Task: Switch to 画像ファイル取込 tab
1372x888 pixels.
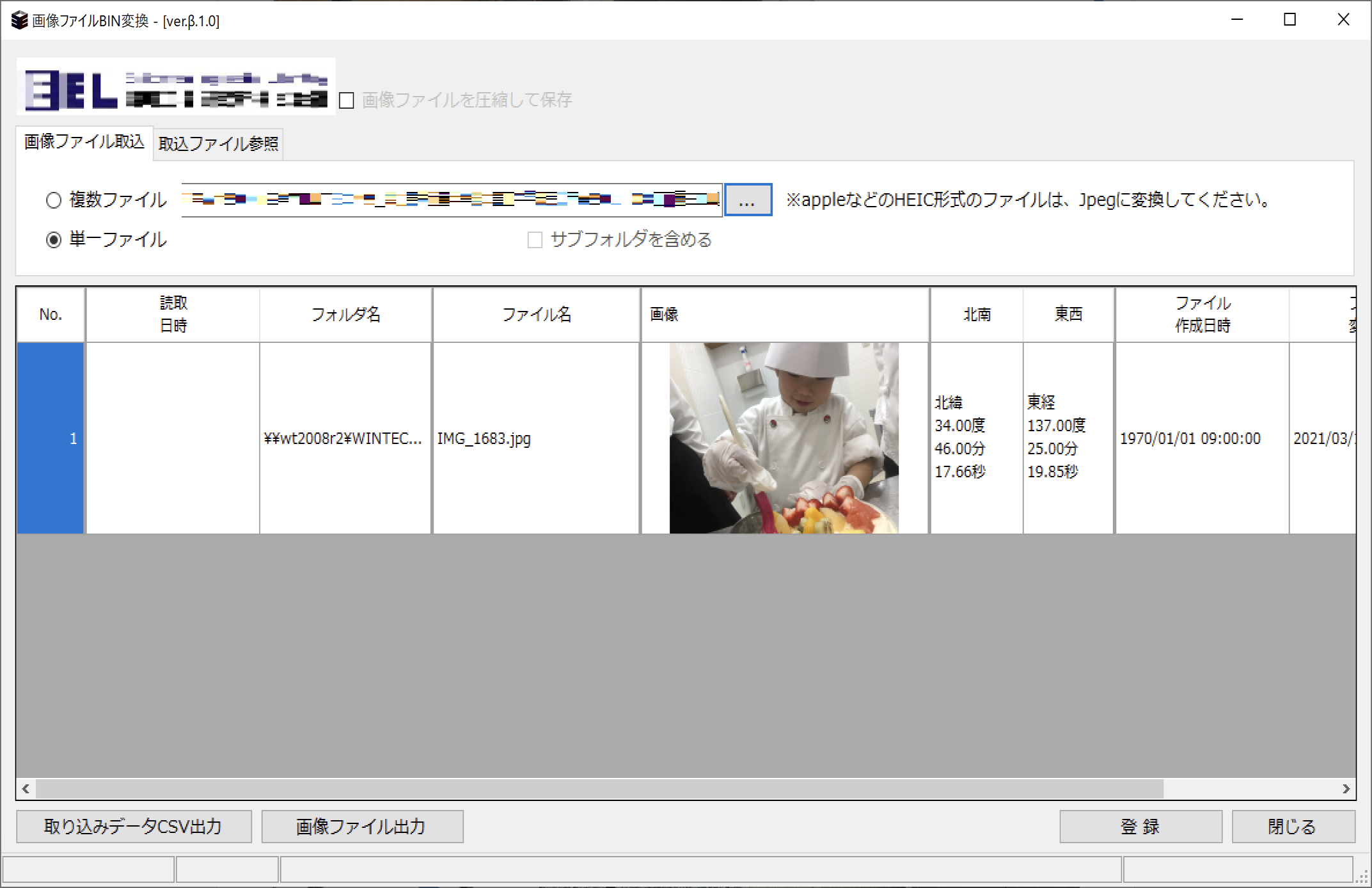Action: tap(84, 141)
